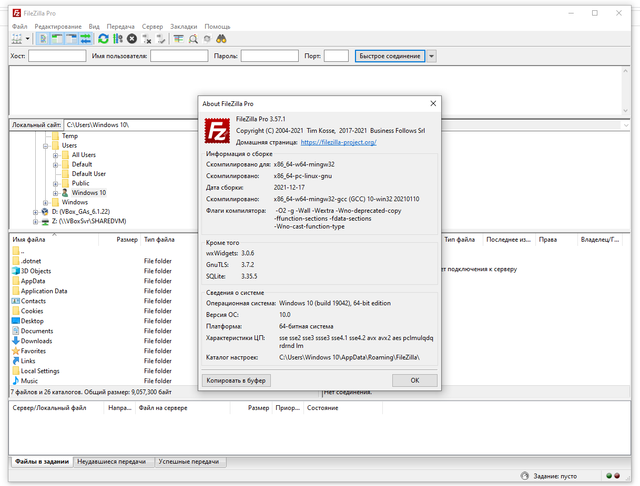Open the Site Manager dropdown arrow
Screen dimensions: 640x486
(27, 39)
